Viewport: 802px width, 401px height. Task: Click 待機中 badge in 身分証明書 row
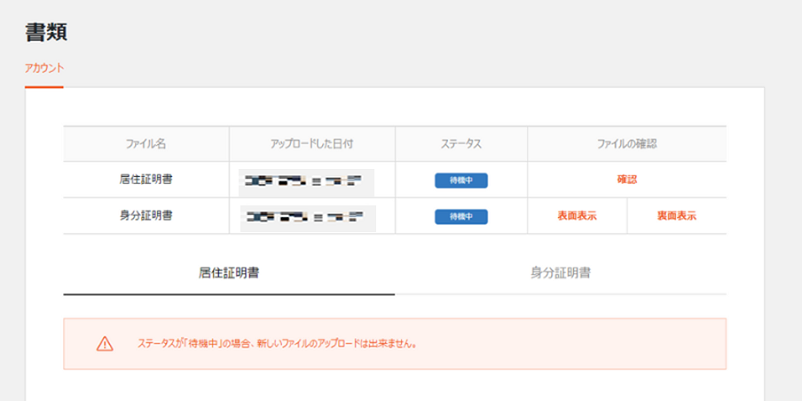(461, 217)
